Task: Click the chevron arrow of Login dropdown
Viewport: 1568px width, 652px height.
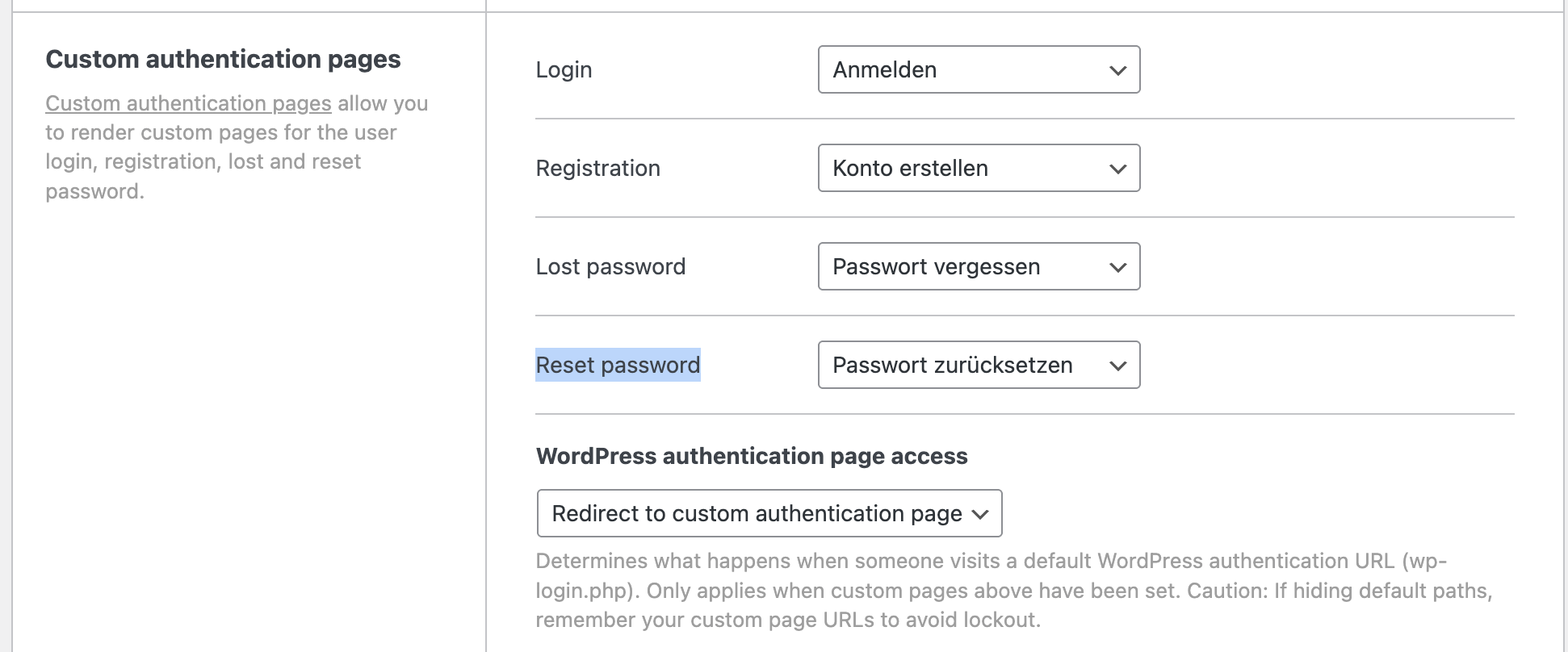Action: point(1117,71)
